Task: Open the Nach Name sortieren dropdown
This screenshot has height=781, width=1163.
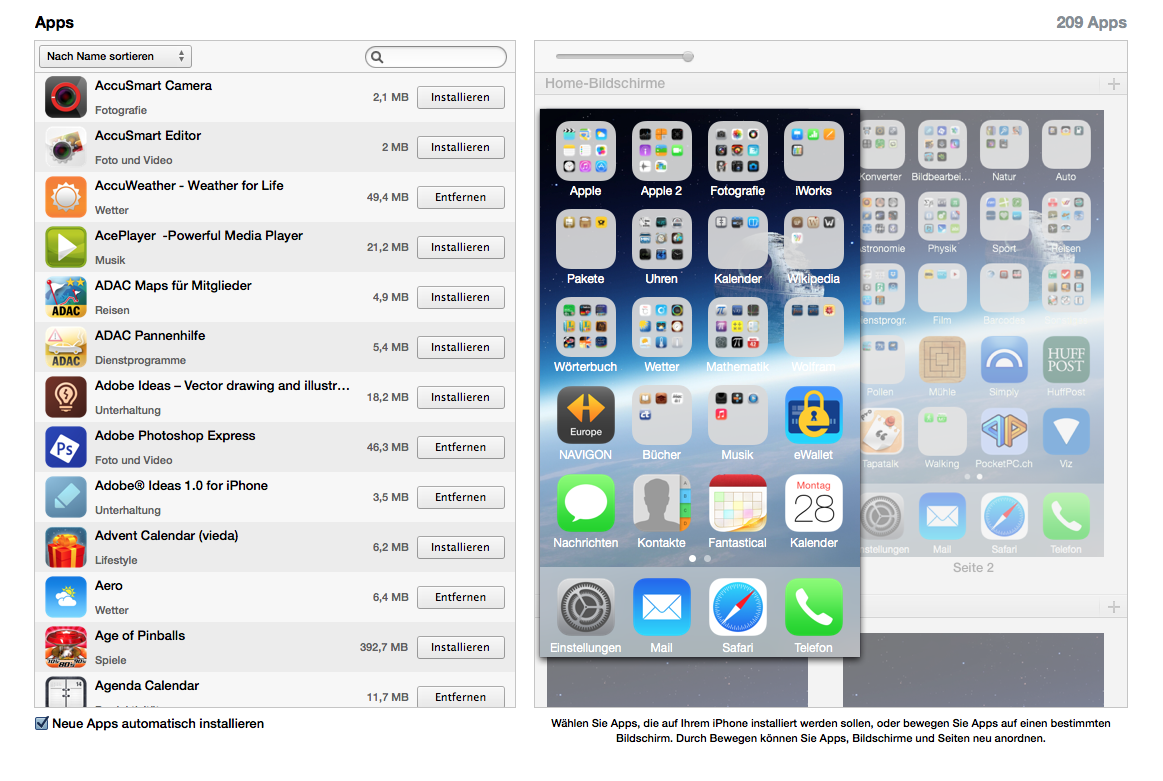Action: click(x=114, y=56)
